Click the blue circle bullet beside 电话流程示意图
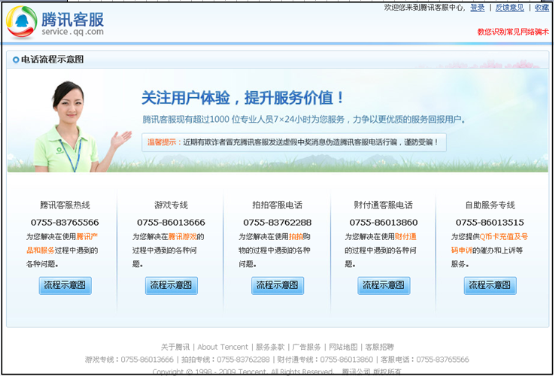 click(16, 60)
